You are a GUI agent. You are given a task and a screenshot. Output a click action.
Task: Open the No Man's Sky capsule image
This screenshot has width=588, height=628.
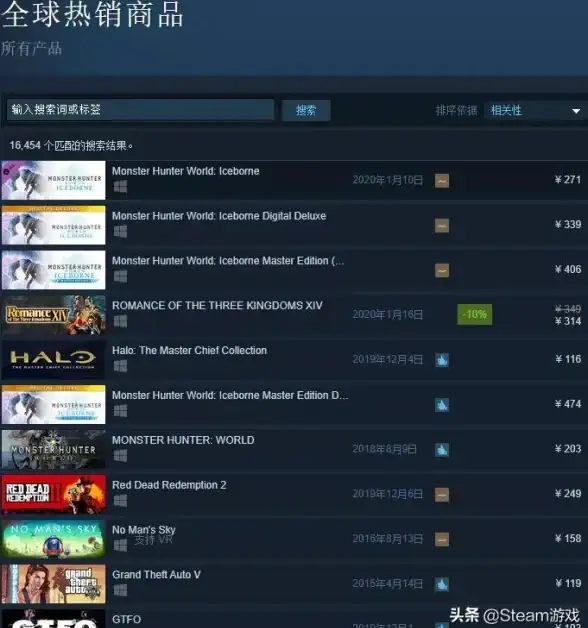[53, 539]
